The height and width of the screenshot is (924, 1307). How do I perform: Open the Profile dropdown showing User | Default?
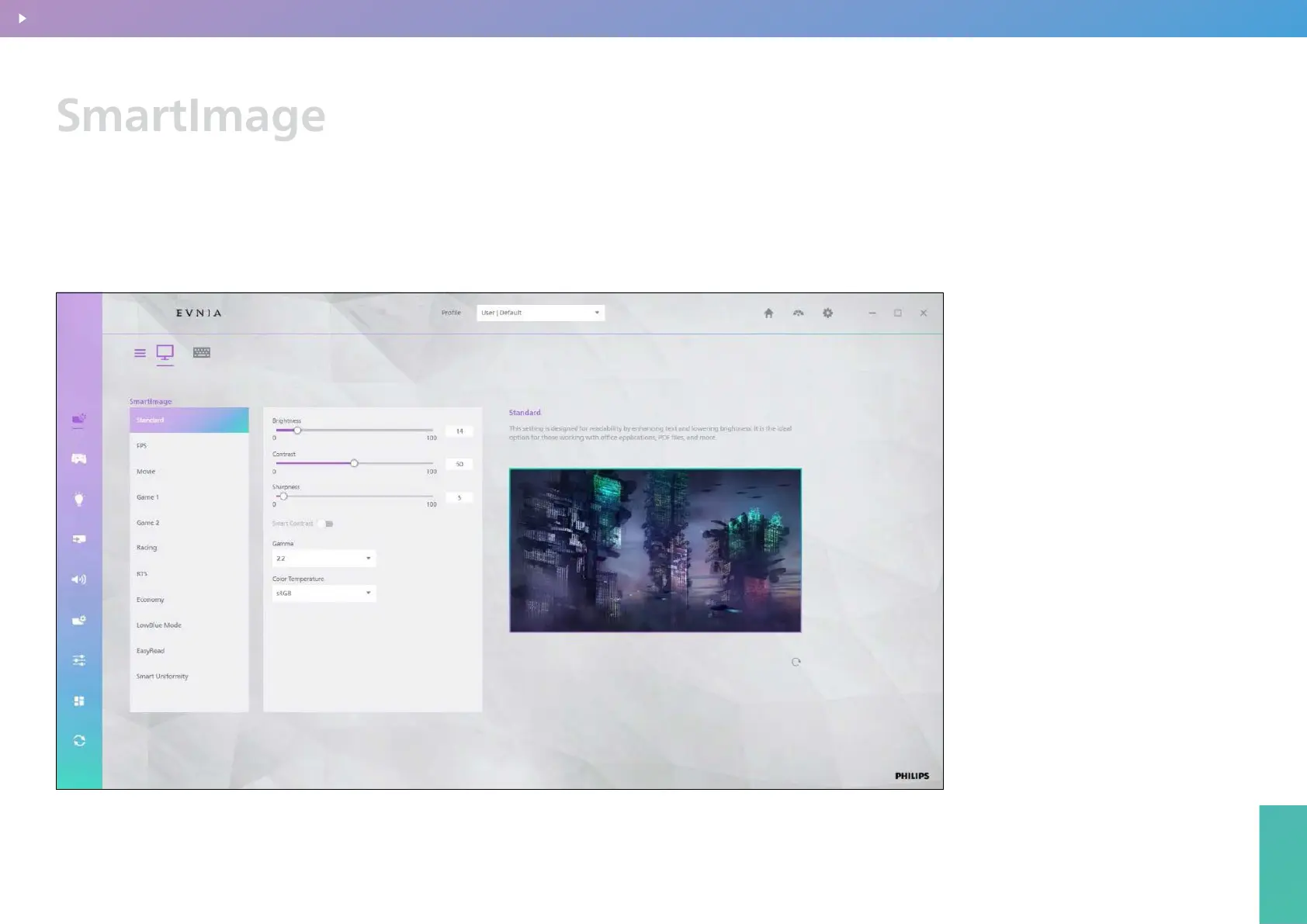click(x=540, y=313)
